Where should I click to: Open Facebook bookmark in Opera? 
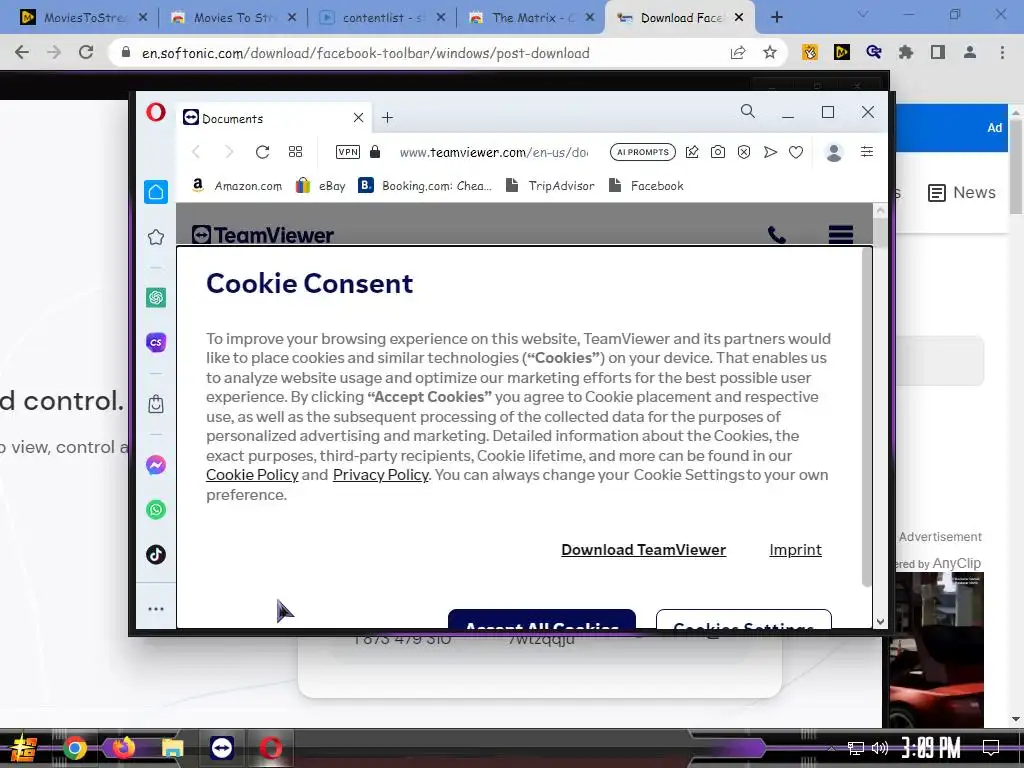click(646, 186)
